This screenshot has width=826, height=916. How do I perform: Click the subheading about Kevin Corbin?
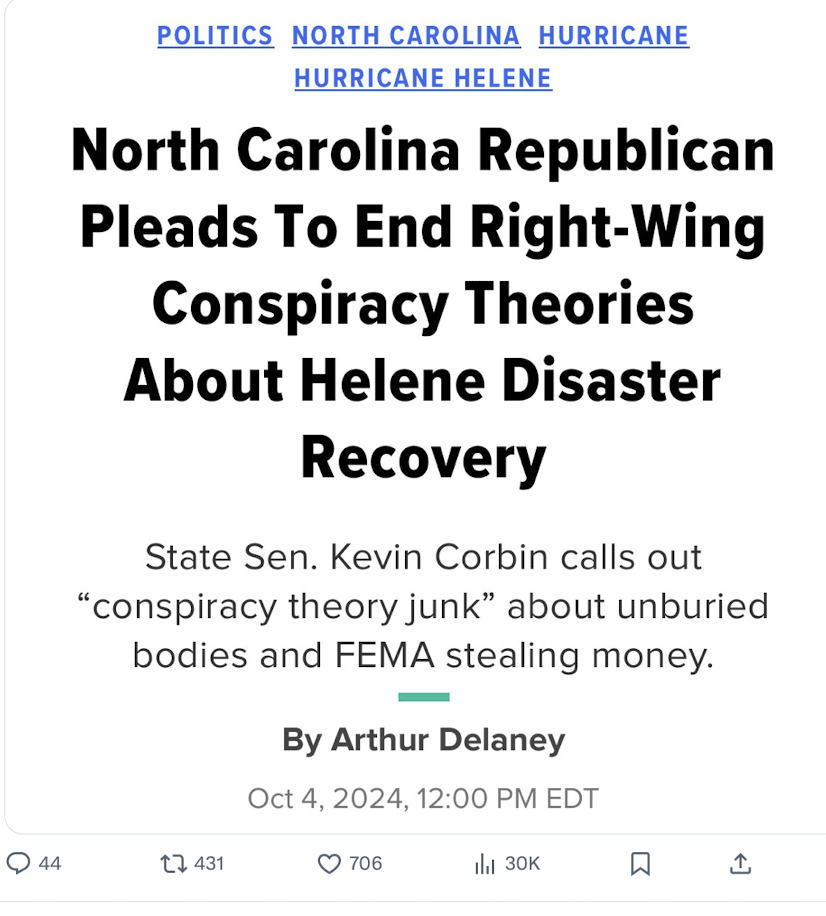click(x=423, y=606)
